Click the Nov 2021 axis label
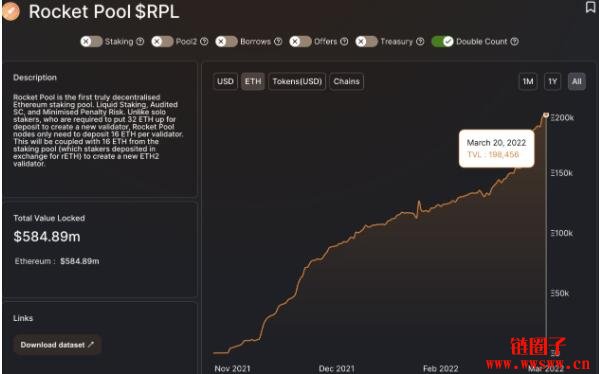The height and width of the screenshot is (374, 599). [x=232, y=369]
